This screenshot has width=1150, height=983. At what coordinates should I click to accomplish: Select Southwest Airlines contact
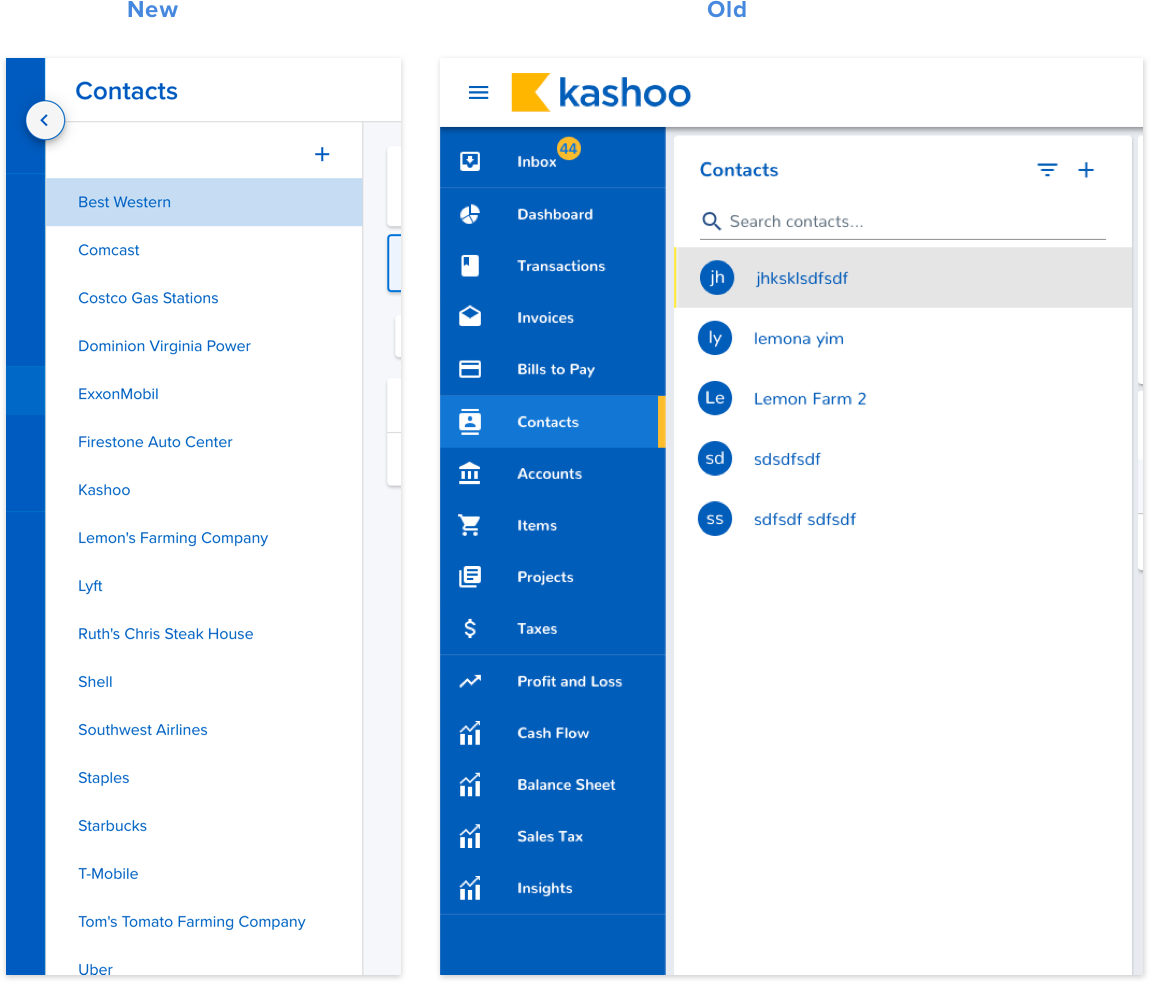click(204, 729)
